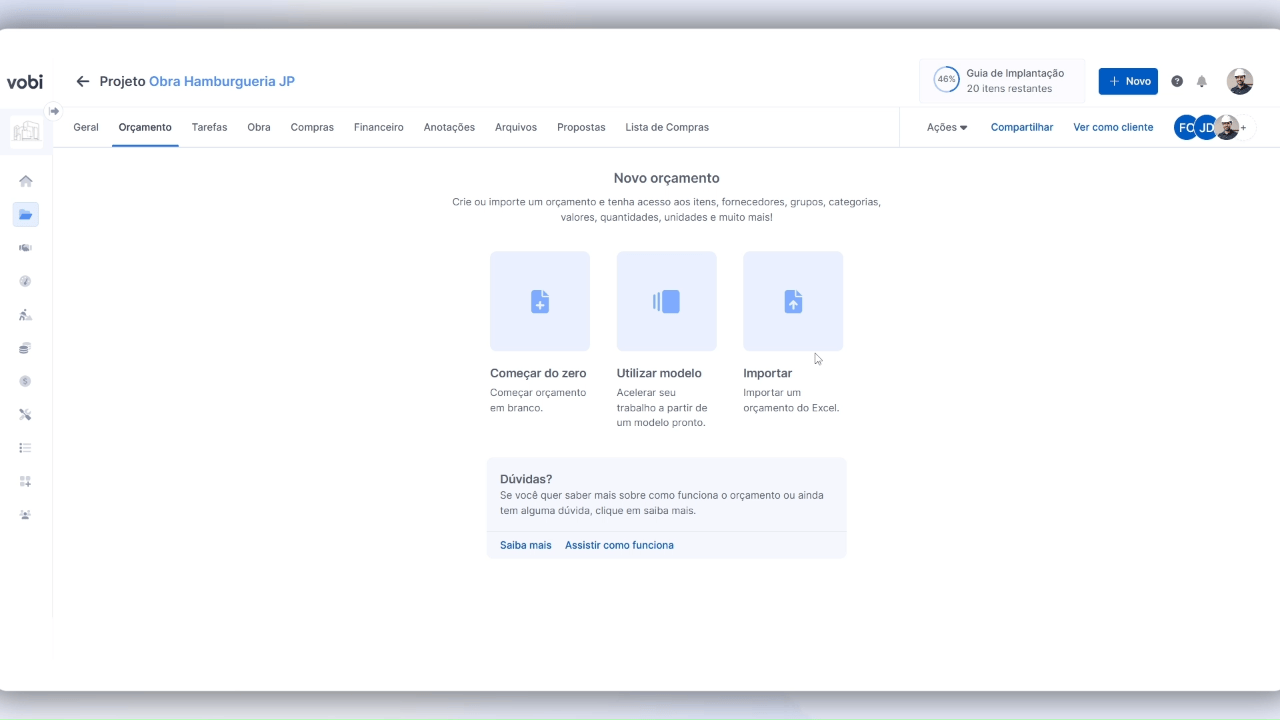Click the home icon in the sidebar
This screenshot has width=1280, height=720.
point(26,181)
